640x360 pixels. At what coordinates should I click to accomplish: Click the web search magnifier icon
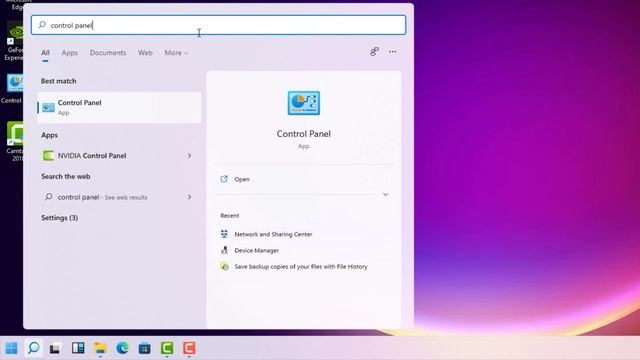click(49, 197)
